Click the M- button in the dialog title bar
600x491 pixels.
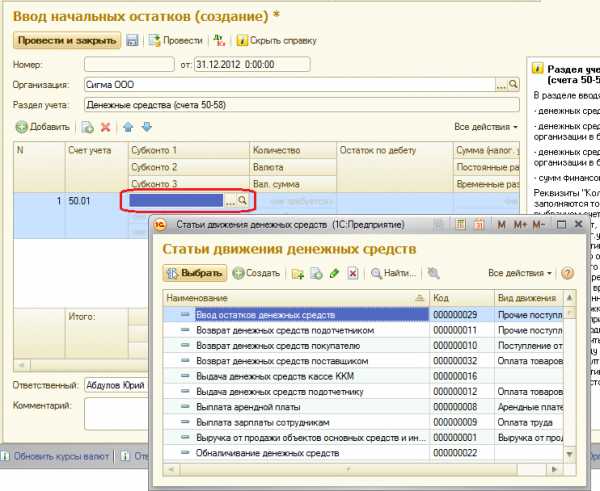[538, 225]
